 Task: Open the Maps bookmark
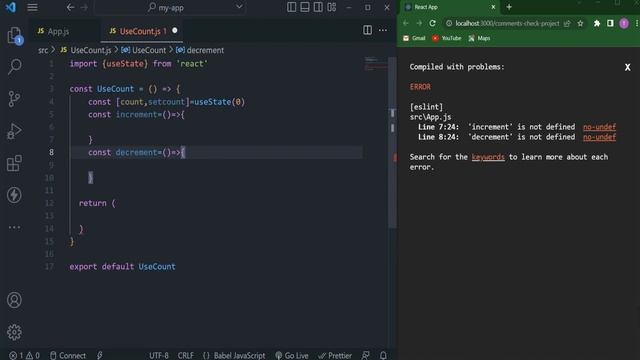(x=480, y=38)
